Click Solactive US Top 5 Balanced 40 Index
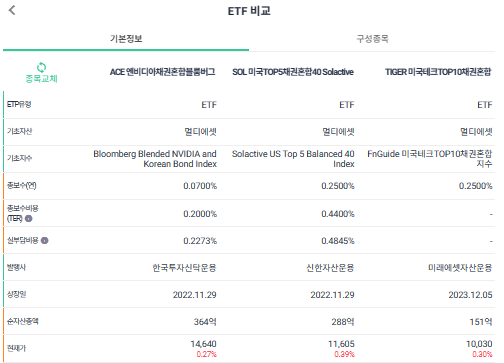The height and width of the screenshot is (363, 504). click(293, 159)
